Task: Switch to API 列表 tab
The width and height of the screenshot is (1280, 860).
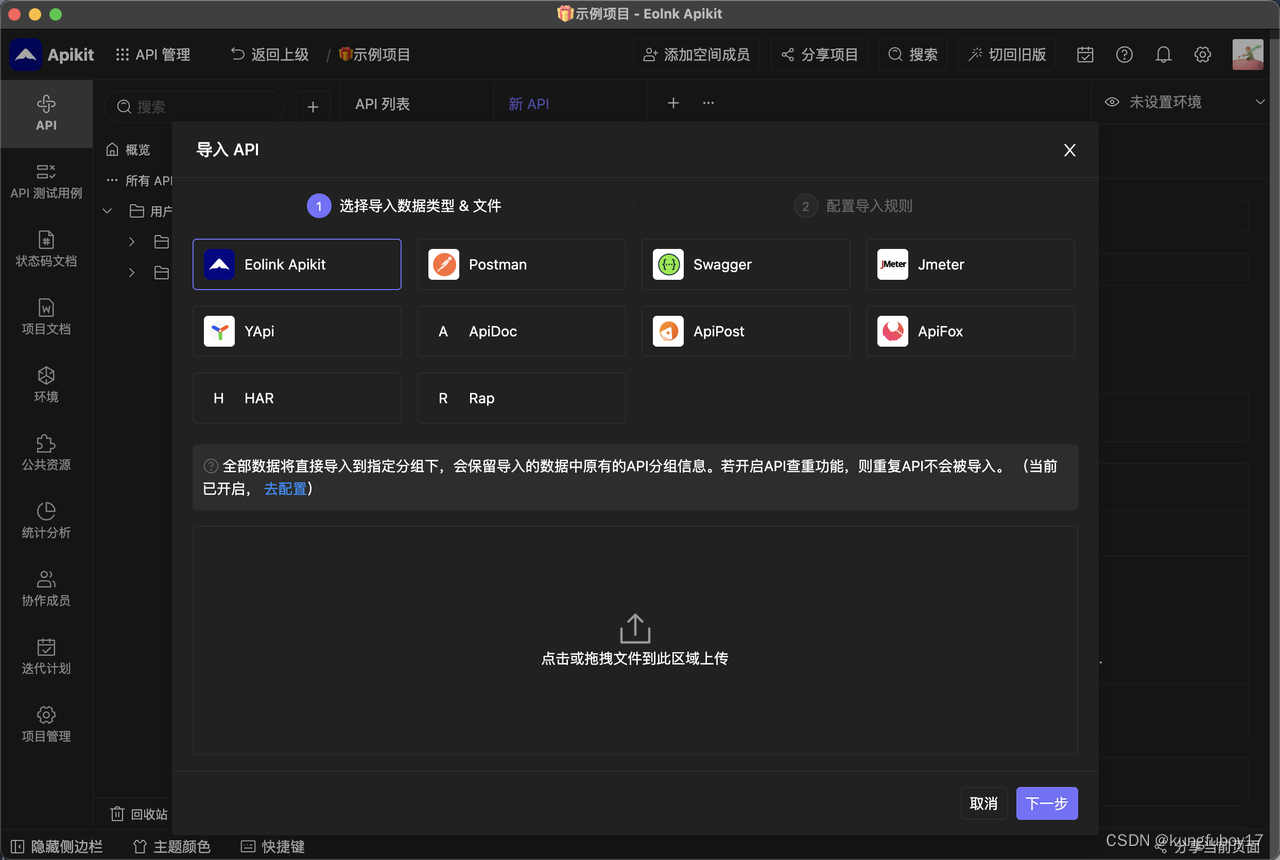Action: click(x=383, y=104)
